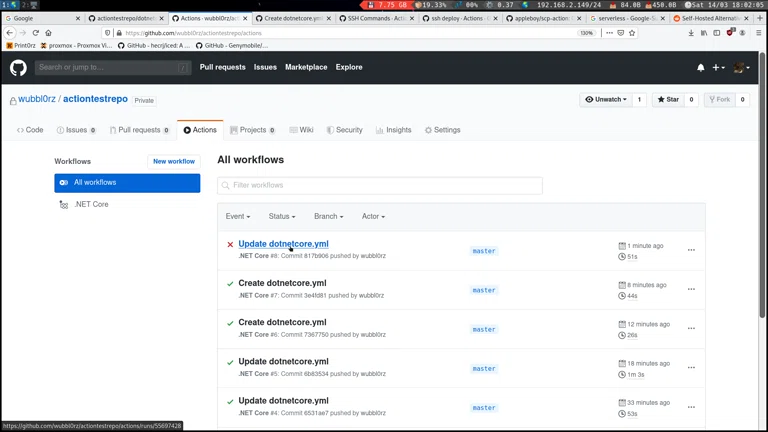This screenshot has height=432, width=768.
Task: Click master branch label of run #8
Action: pos(484,251)
